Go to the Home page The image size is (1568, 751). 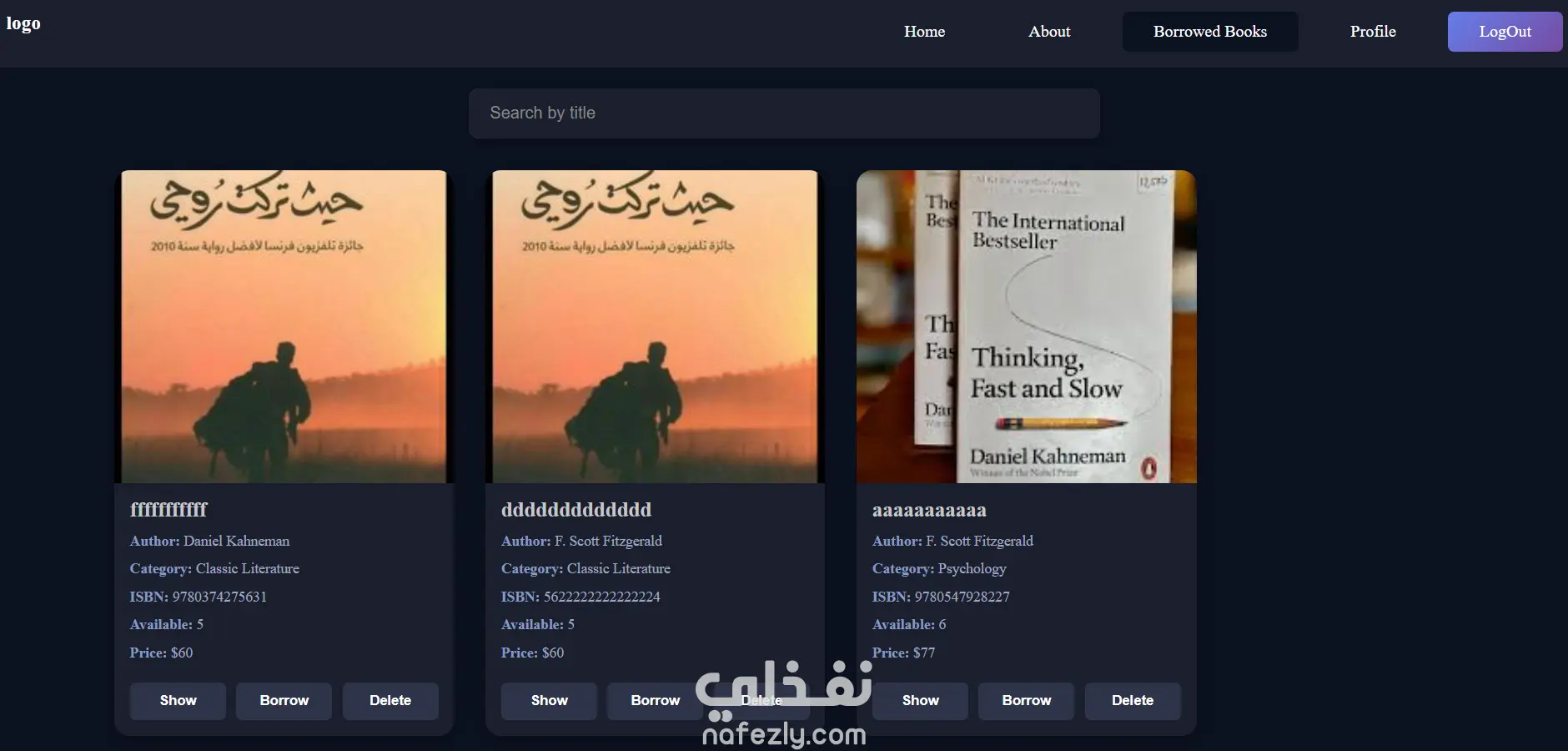pyautogui.click(x=924, y=32)
